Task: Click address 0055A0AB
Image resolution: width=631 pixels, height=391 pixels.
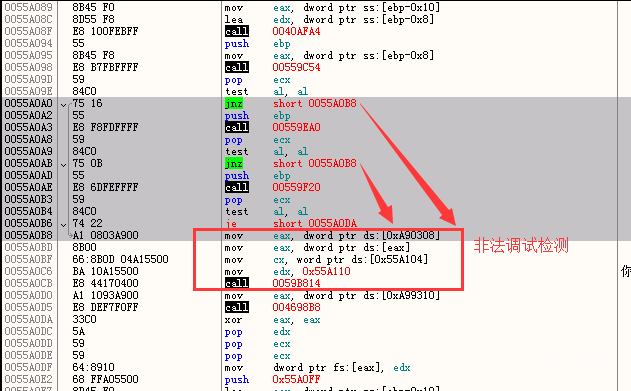Action: 29,163
